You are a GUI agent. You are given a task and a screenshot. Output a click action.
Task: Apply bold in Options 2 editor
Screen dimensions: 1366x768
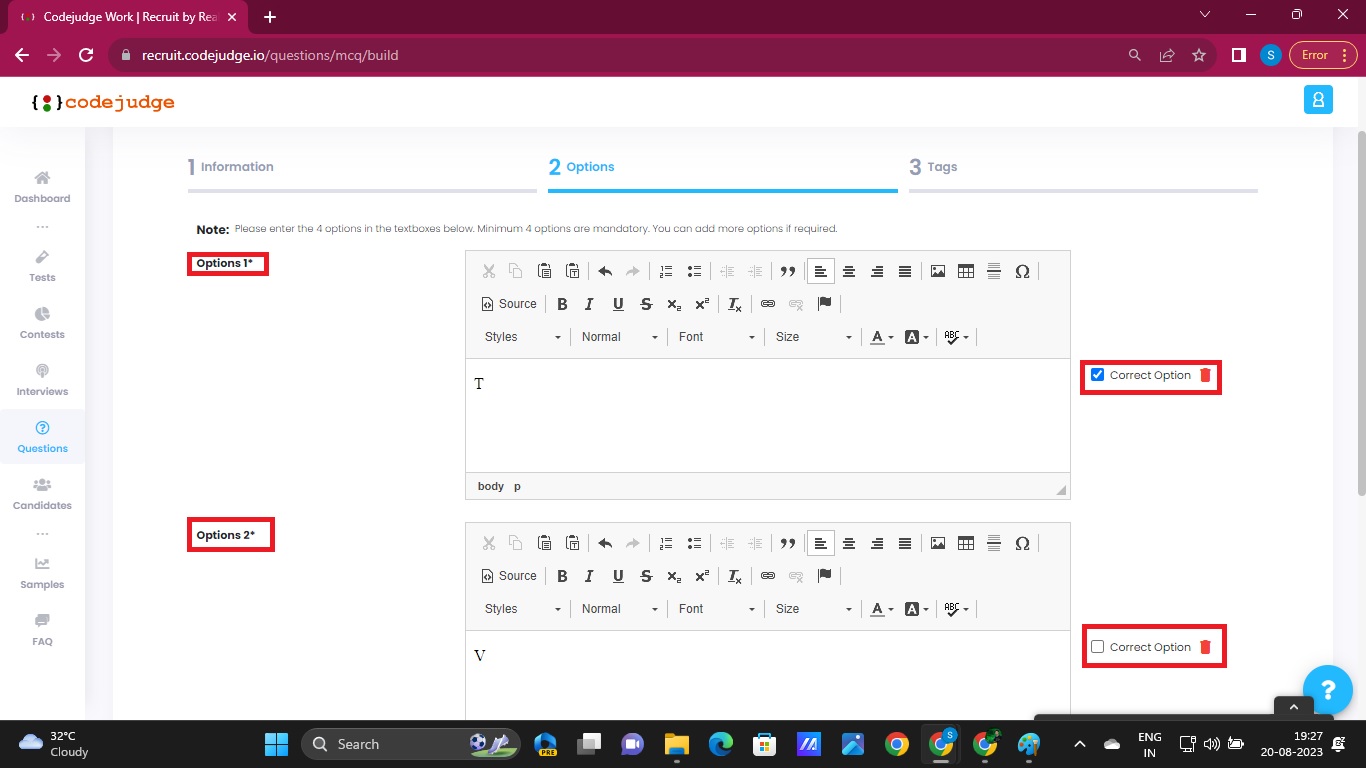(562, 576)
